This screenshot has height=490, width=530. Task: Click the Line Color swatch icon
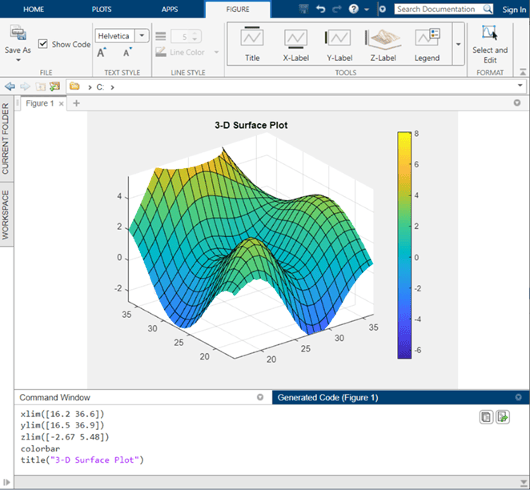pyautogui.click(x=161, y=52)
